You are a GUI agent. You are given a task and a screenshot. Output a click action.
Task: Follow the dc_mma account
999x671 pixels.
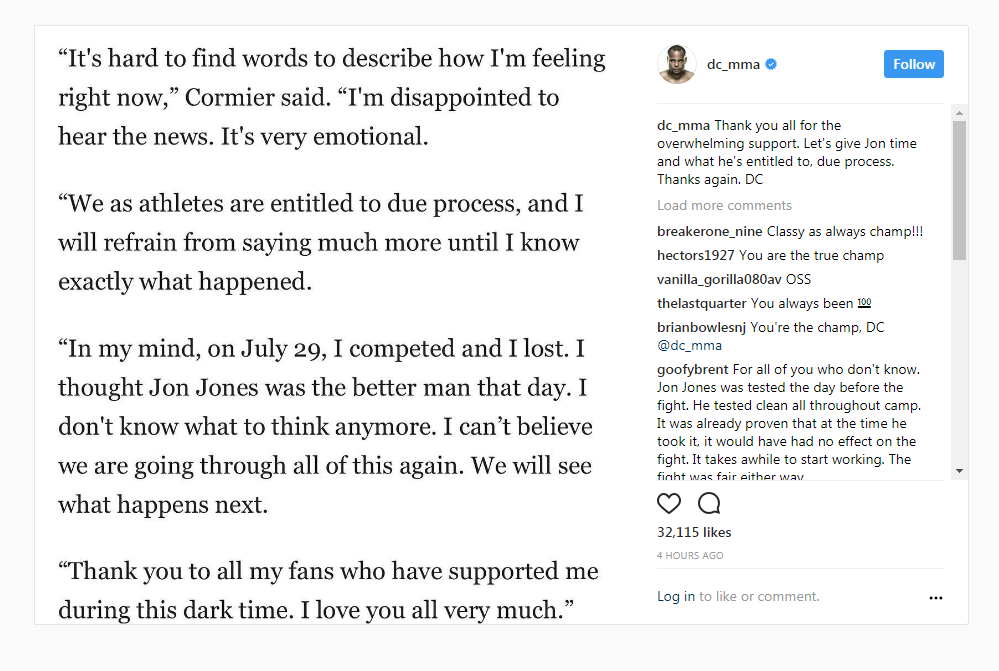914,64
